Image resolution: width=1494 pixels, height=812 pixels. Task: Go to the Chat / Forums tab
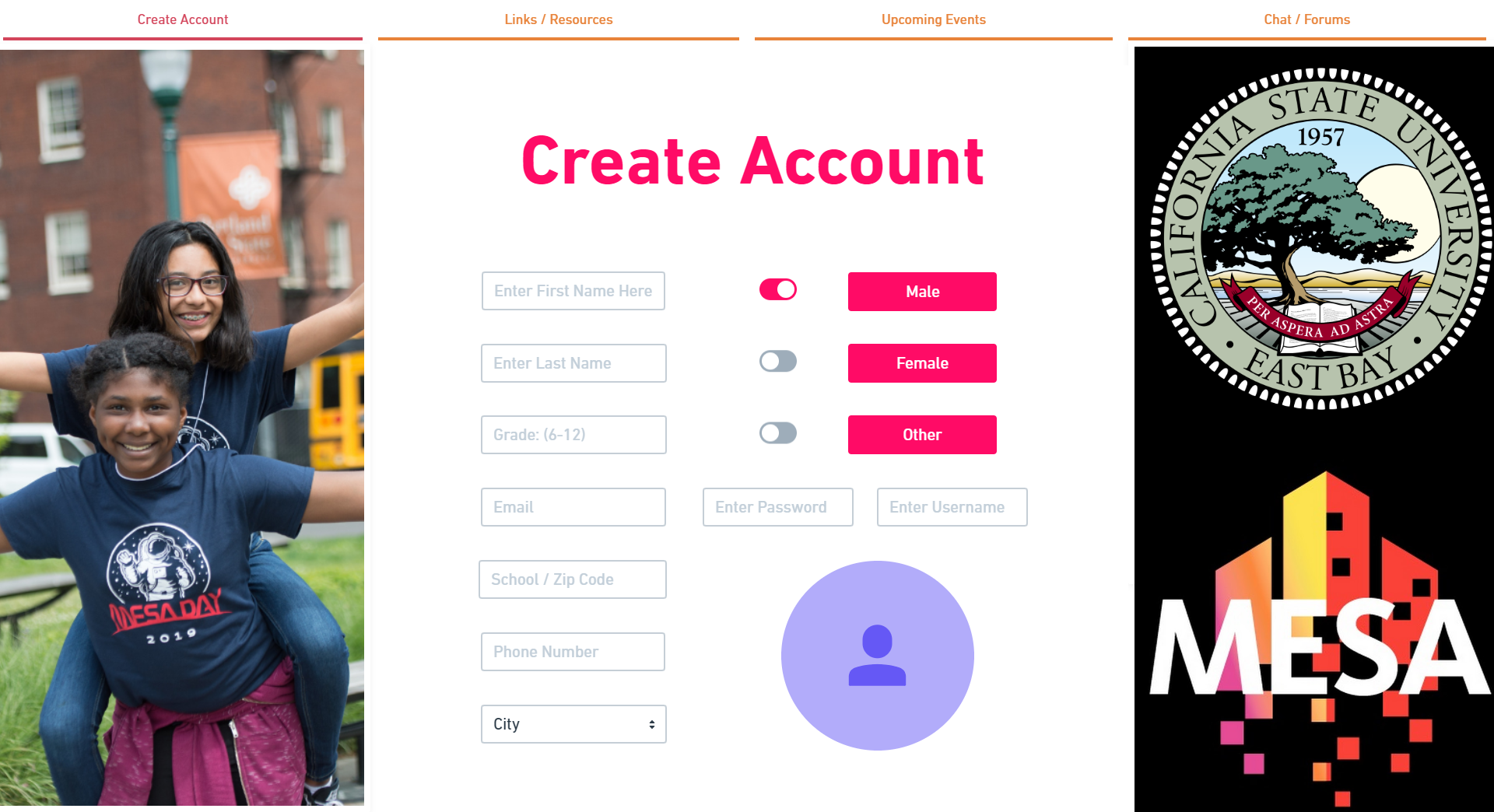click(1307, 19)
